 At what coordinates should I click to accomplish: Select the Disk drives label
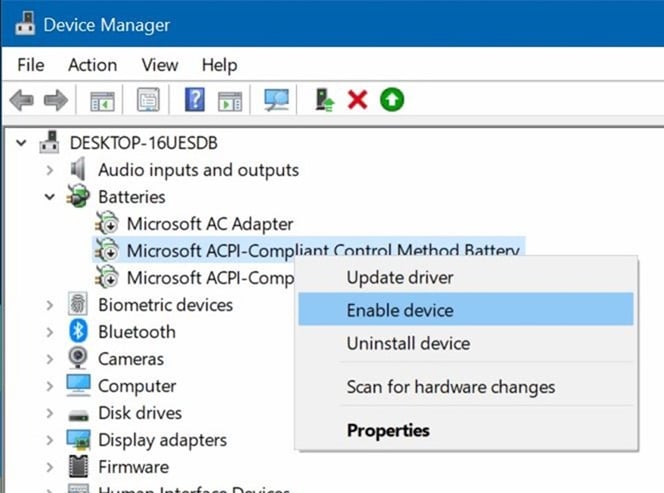140,413
